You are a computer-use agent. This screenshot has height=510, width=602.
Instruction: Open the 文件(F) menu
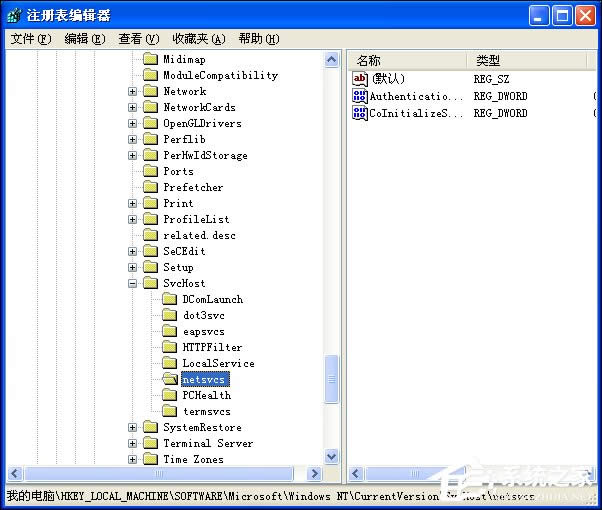[31, 39]
